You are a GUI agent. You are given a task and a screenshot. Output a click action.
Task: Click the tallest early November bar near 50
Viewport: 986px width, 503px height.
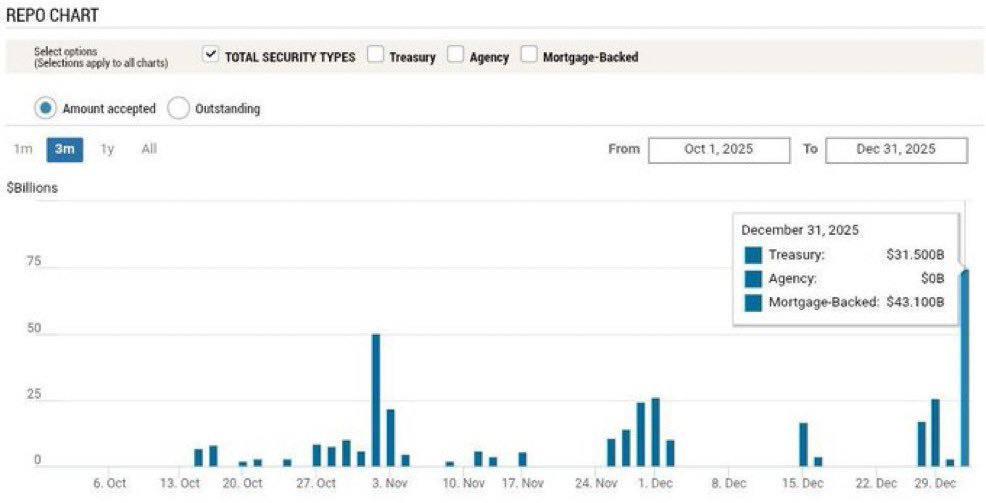coord(376,400)
